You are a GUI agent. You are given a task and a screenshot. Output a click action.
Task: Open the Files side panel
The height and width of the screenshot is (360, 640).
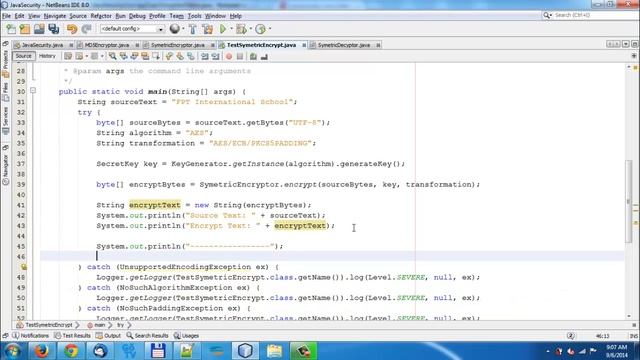tap(5, 92)
